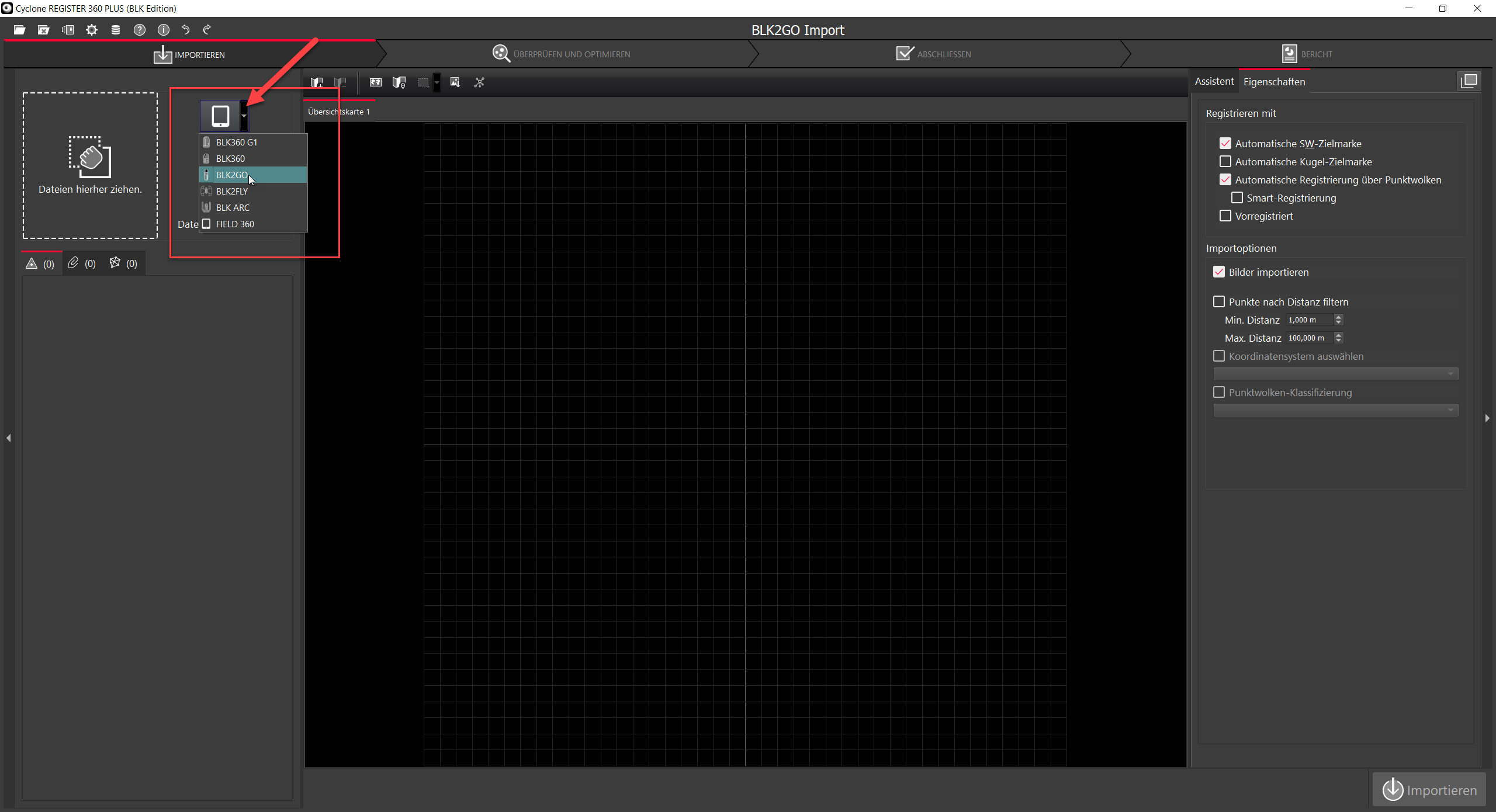This screenshot has width=1496, height=812.
Task: Decrease Min. Distanz with down stepper
Action: (x=1339, y=323)
